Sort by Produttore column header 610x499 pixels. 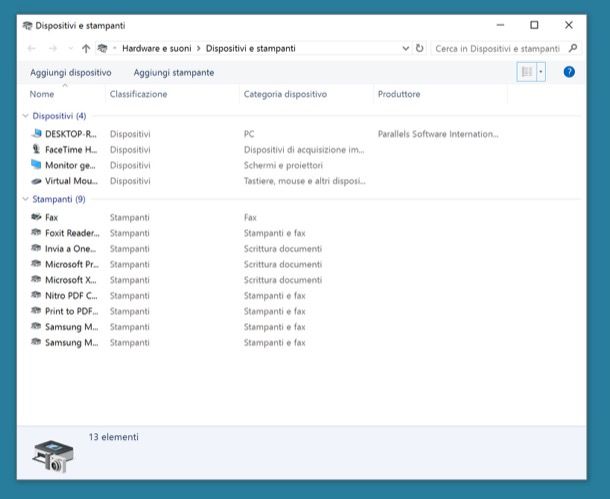point(399,94)
